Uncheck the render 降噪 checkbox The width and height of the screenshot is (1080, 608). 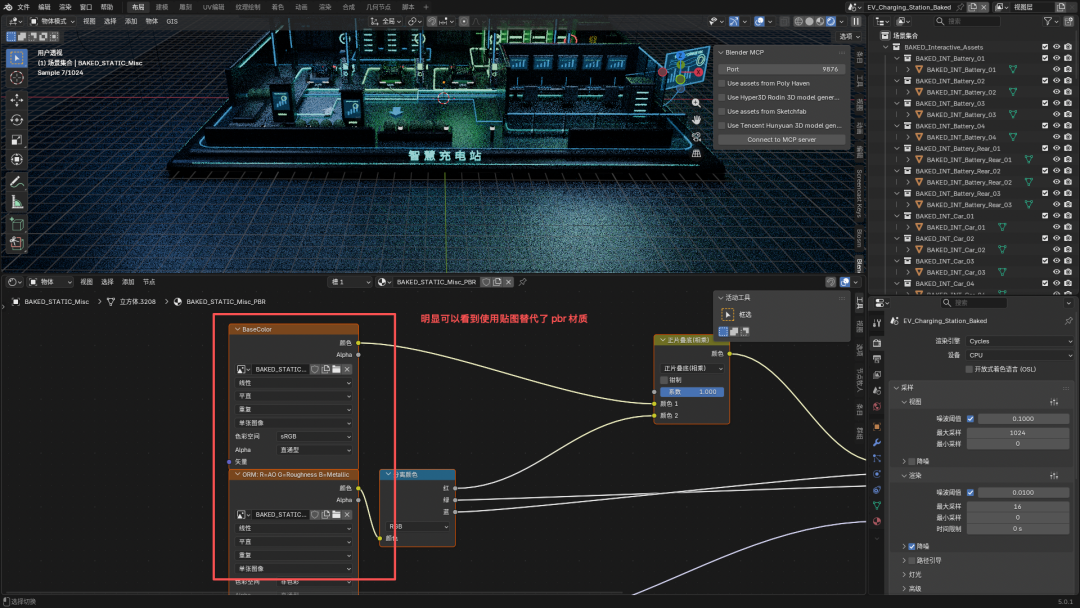[912, 546]
